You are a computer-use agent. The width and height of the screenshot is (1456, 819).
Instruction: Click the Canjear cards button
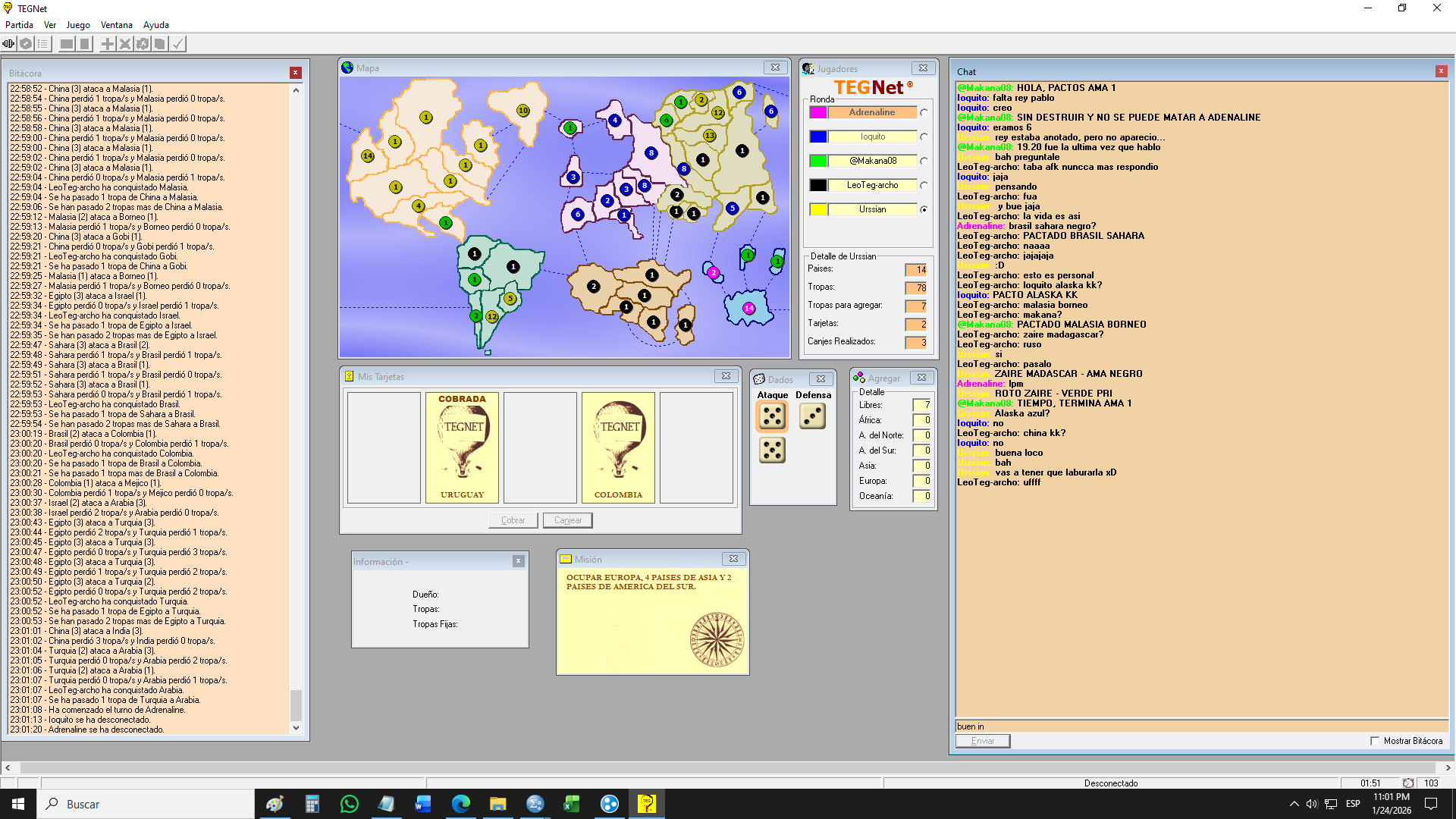pos(567,520)
